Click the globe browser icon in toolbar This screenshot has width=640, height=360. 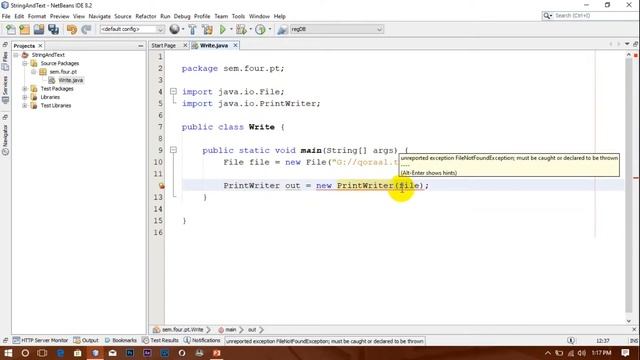point(174,29)
